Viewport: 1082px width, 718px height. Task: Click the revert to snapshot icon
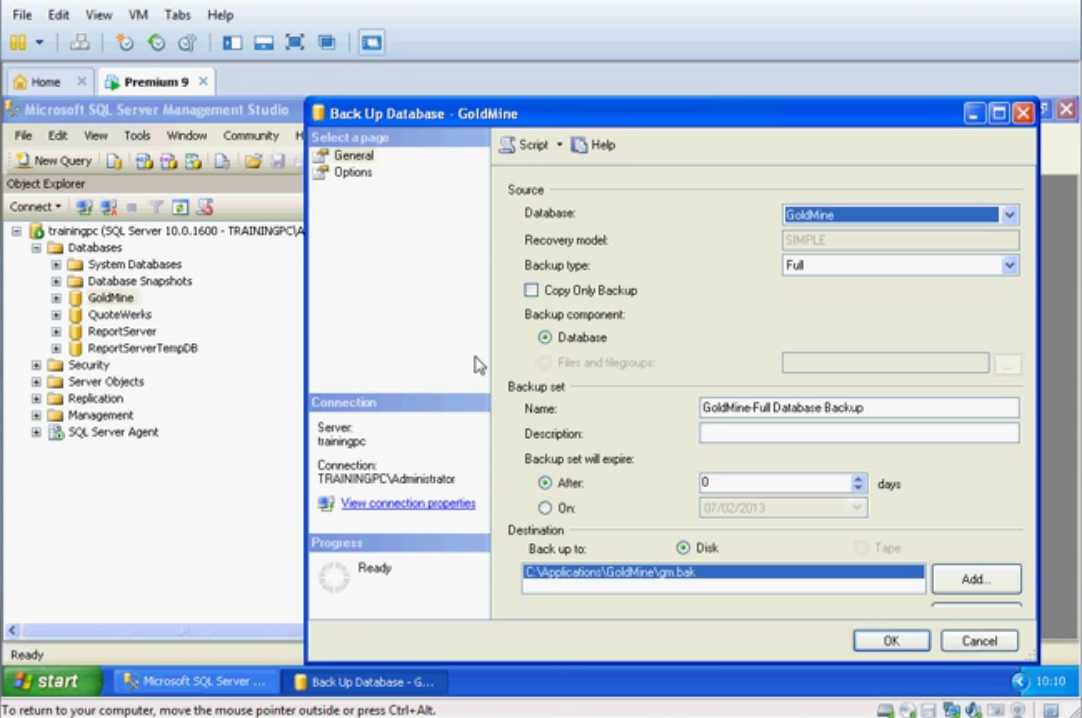(157, 43)
